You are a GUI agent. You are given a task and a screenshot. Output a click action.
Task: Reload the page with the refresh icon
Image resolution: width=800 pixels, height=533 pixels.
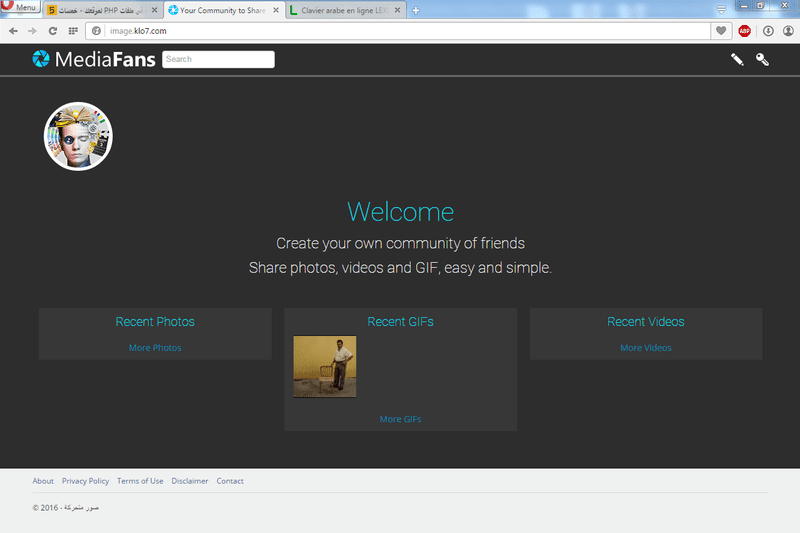coord(52,31)
